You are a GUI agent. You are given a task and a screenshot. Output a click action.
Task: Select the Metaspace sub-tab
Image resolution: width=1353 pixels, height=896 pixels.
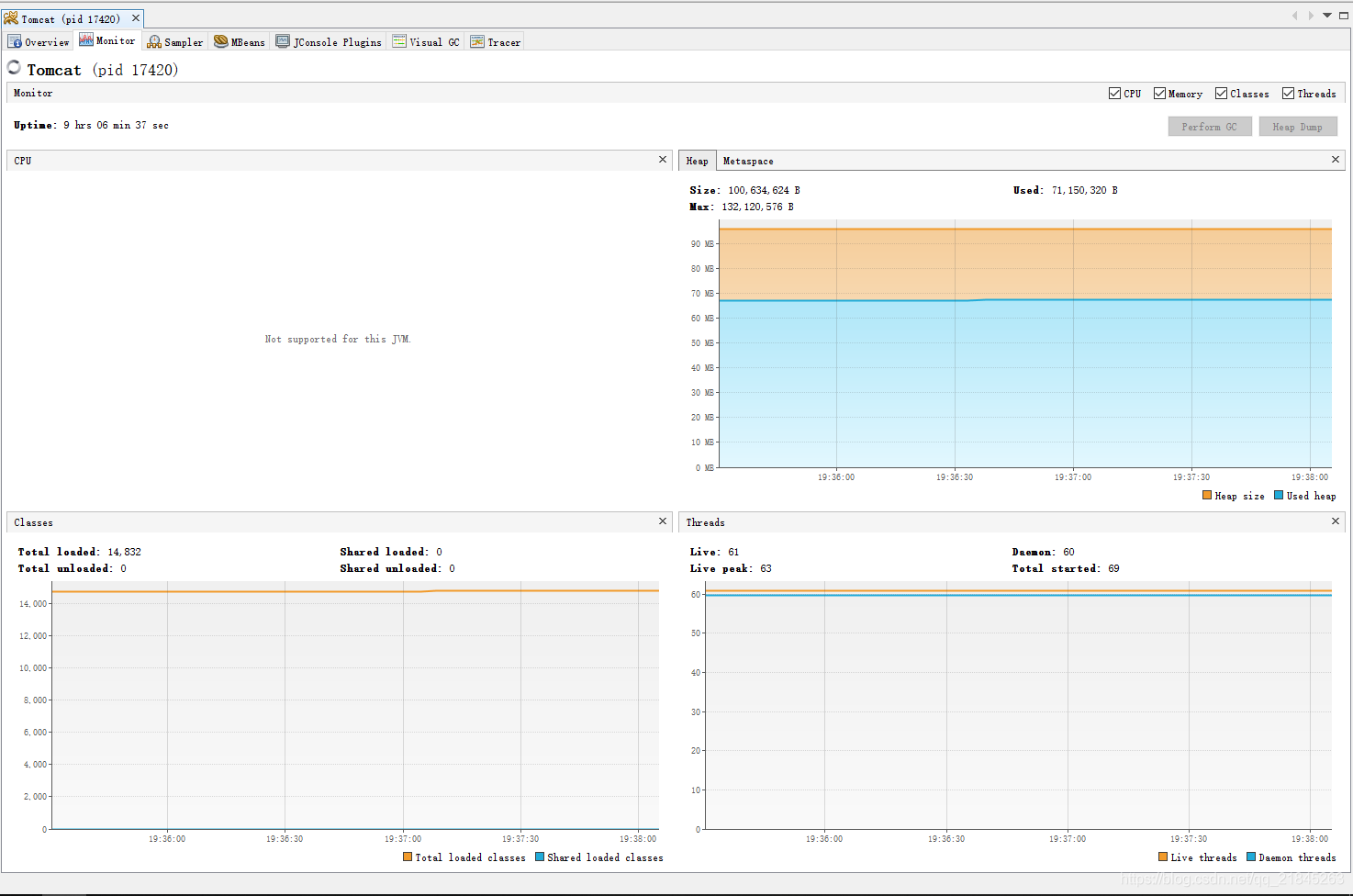point(748,161)
